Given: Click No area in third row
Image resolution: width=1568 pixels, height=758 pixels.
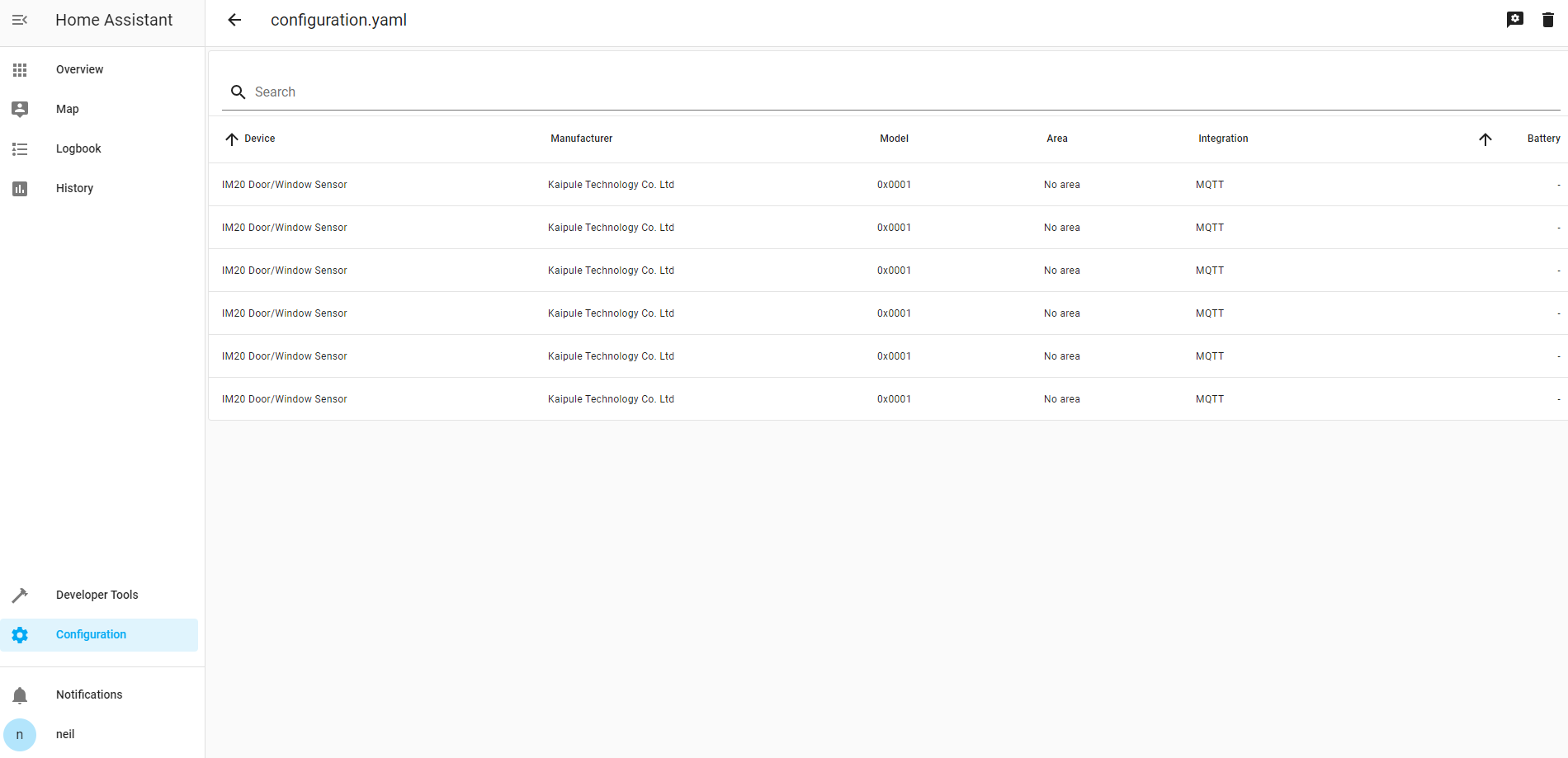Looking at the screenshot, I should pyautogui.click(x=1061, y=271).
